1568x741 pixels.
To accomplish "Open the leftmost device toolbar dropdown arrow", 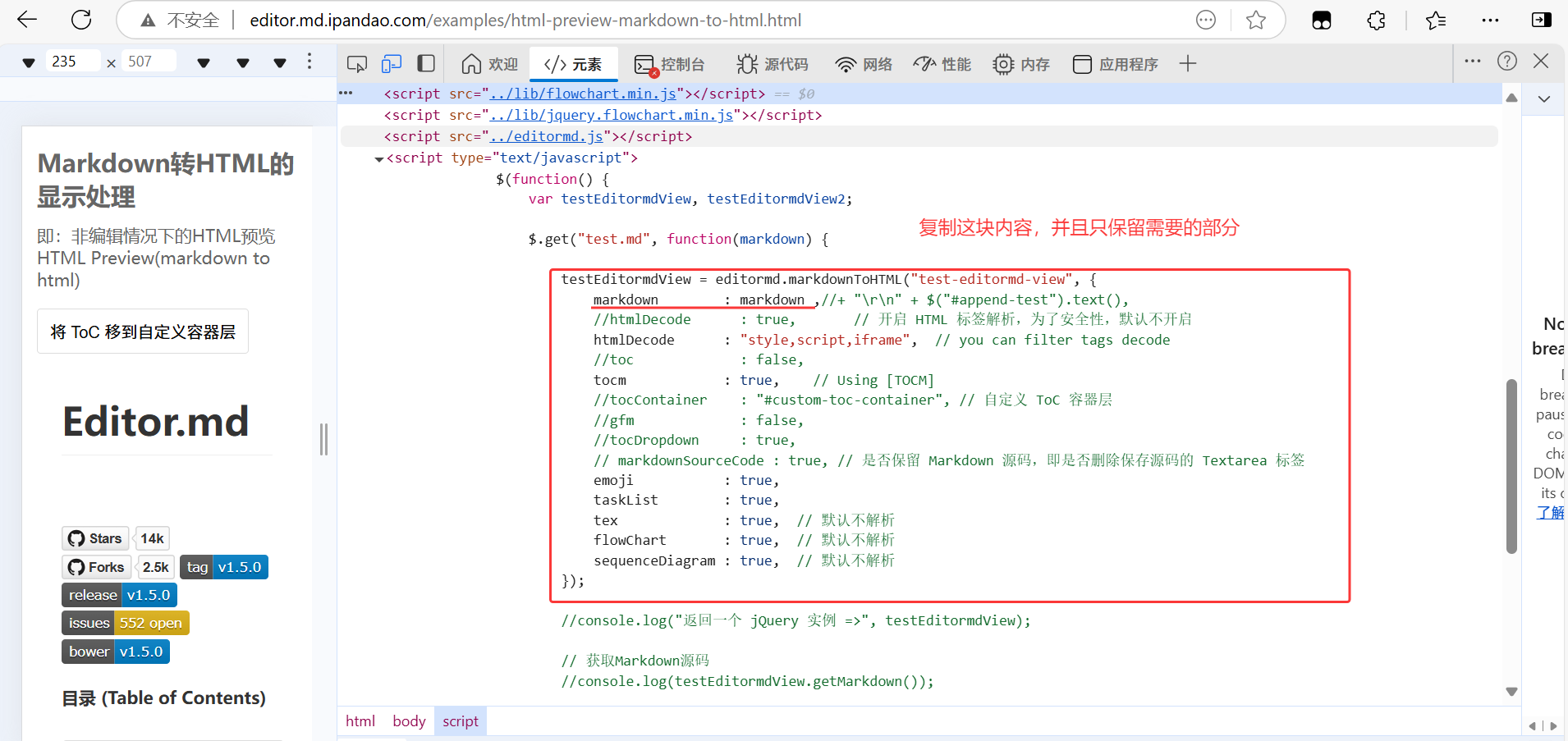I will (x=29, y=63).
